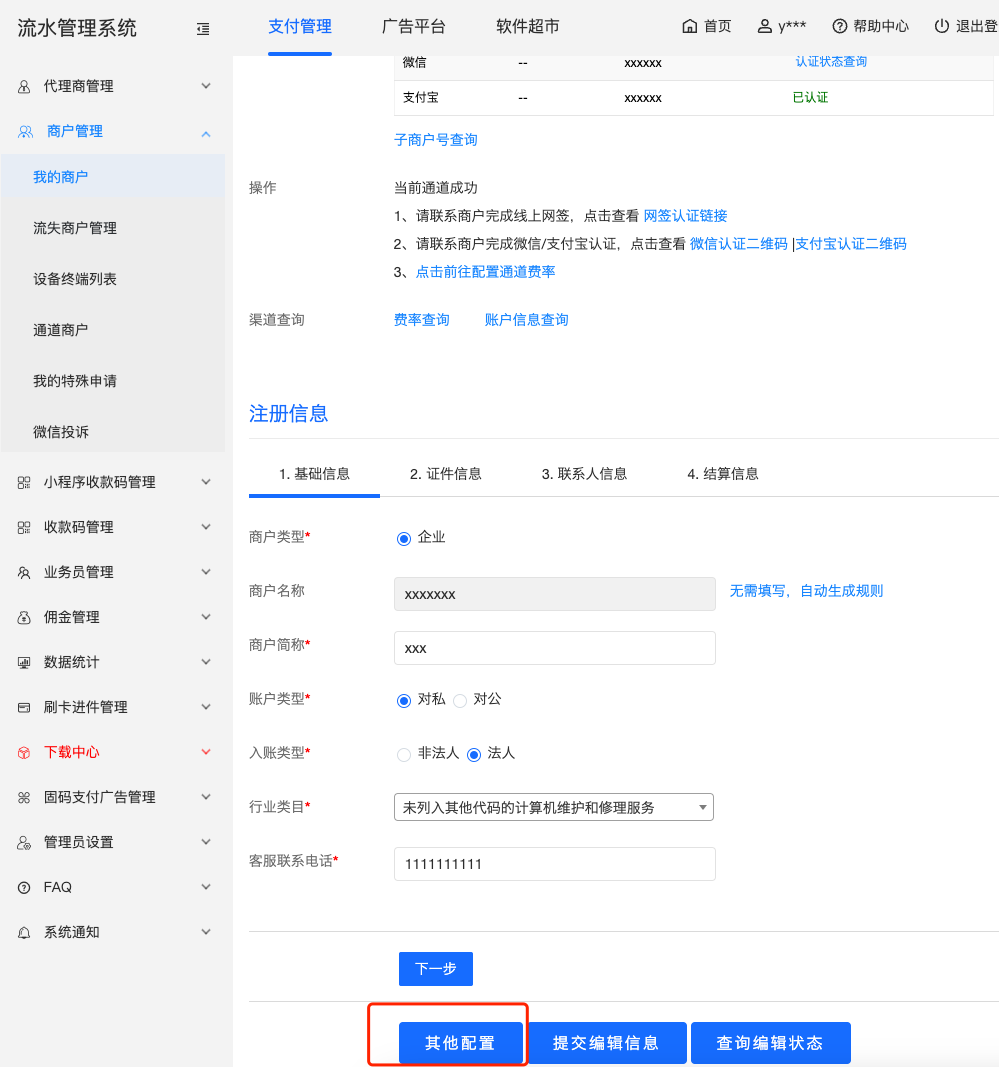
Task: Click the 小程序收款码管理 QR icon
Action: tap(24, 482)
